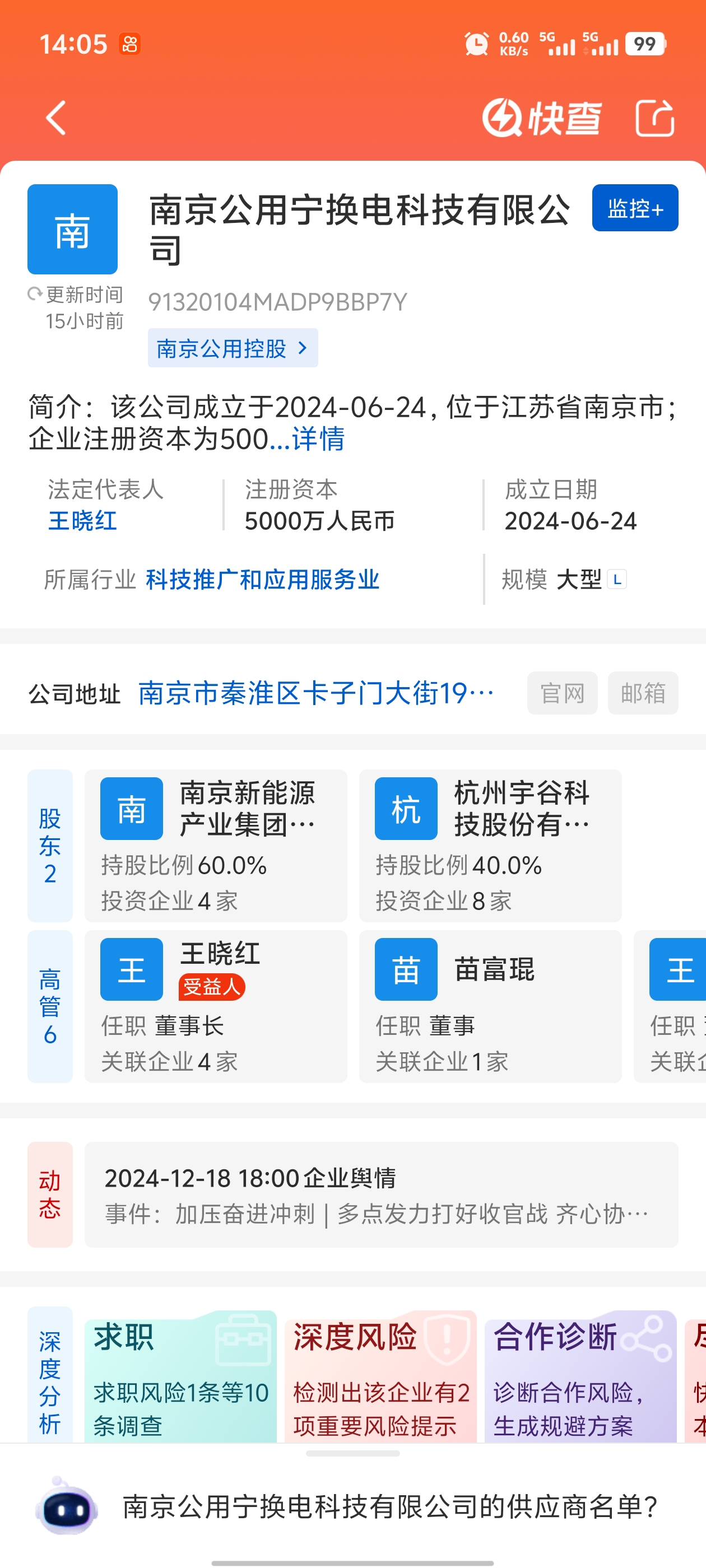The width and height of the screenshot is (706, 1568).
Task: Tap the battery indicator showing 99
Action: [645, 44]
